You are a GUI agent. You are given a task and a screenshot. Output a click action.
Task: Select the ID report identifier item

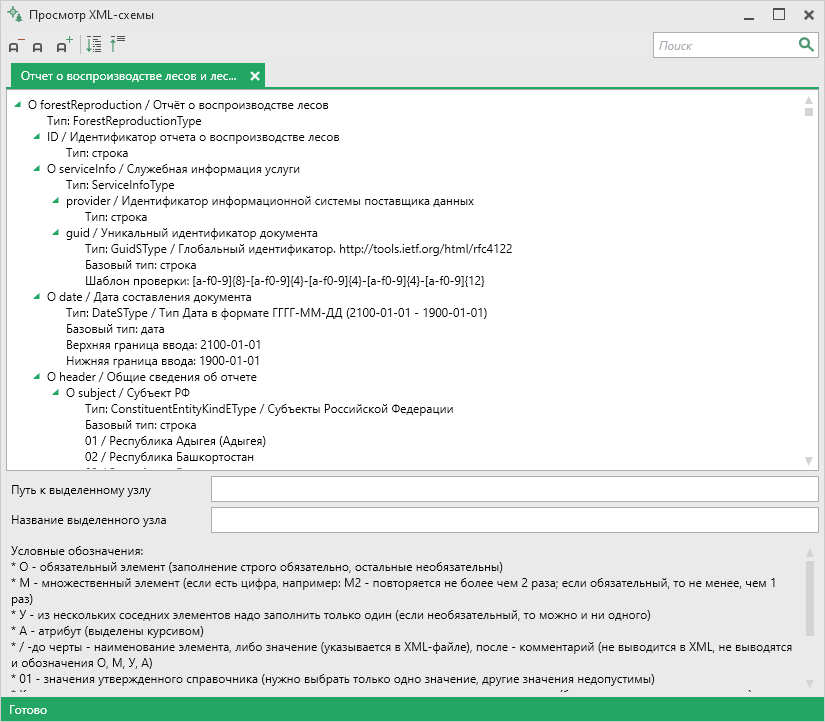pyautogui.click(x=193, y=137)
